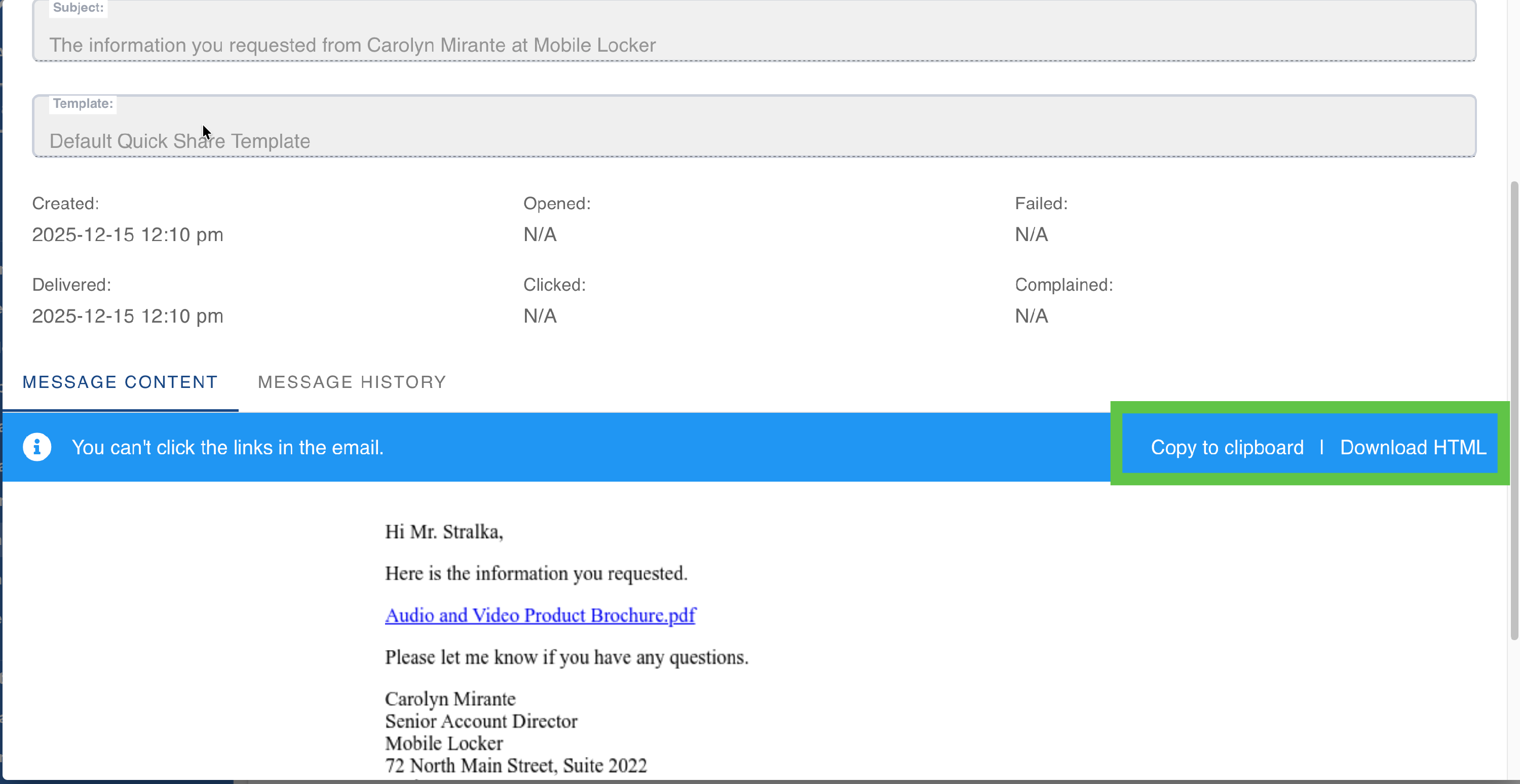Click the info icon in the blue banner

(x=36, y=447)
